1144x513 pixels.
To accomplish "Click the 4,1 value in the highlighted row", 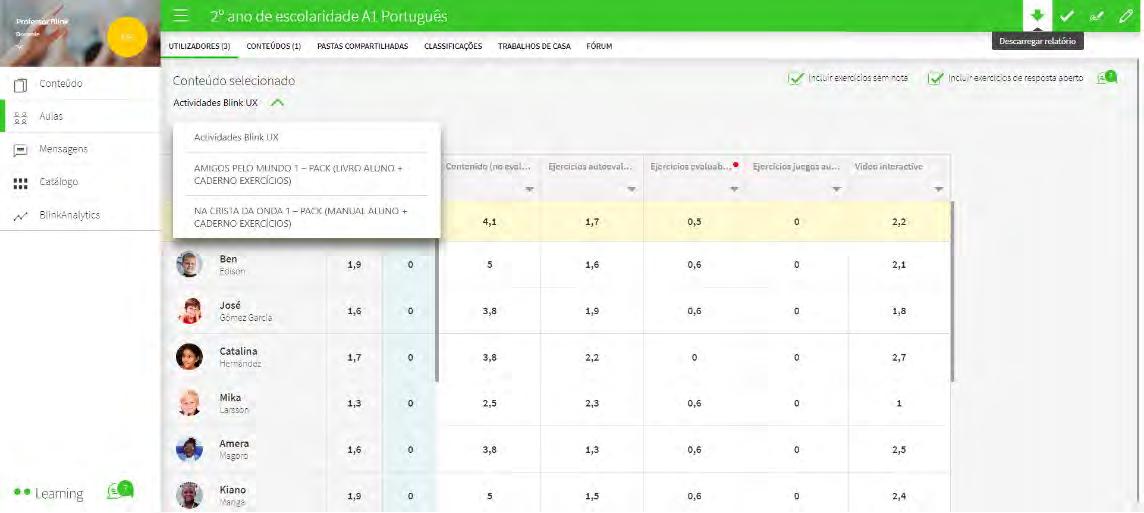I will pos(490,222).
